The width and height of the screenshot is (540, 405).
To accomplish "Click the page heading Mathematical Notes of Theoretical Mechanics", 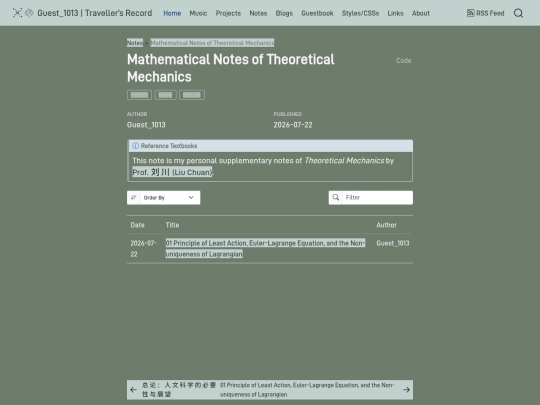I will 231,68.
